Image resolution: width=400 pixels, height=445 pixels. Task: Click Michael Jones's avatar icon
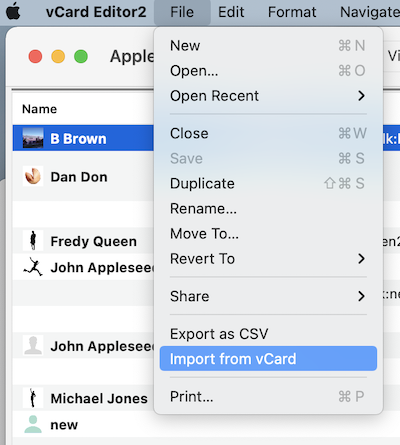[33, 398]
